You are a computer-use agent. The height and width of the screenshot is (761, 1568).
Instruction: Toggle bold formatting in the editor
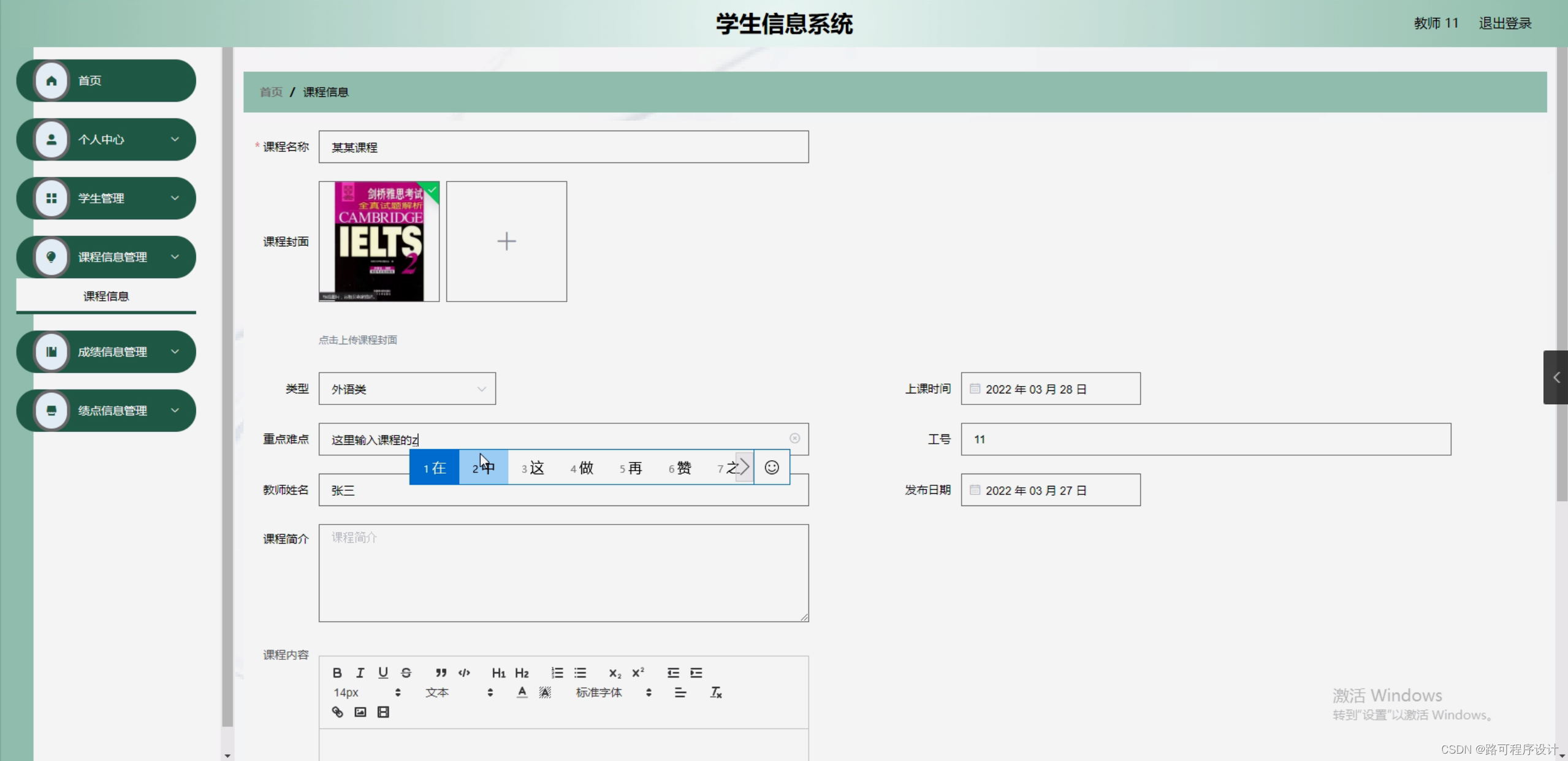pyautogui.click(x=338, y=672)
